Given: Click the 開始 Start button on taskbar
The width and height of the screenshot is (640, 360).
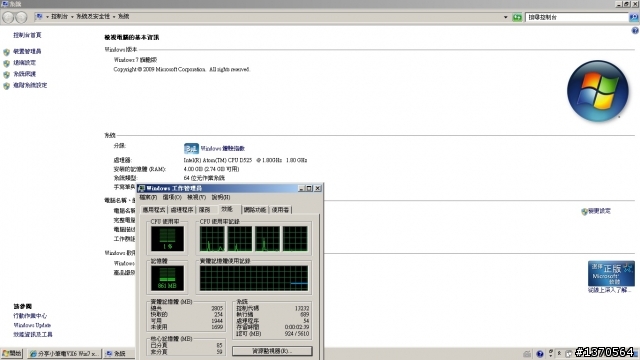Looking at the screenshot, I should coord(12,353).
